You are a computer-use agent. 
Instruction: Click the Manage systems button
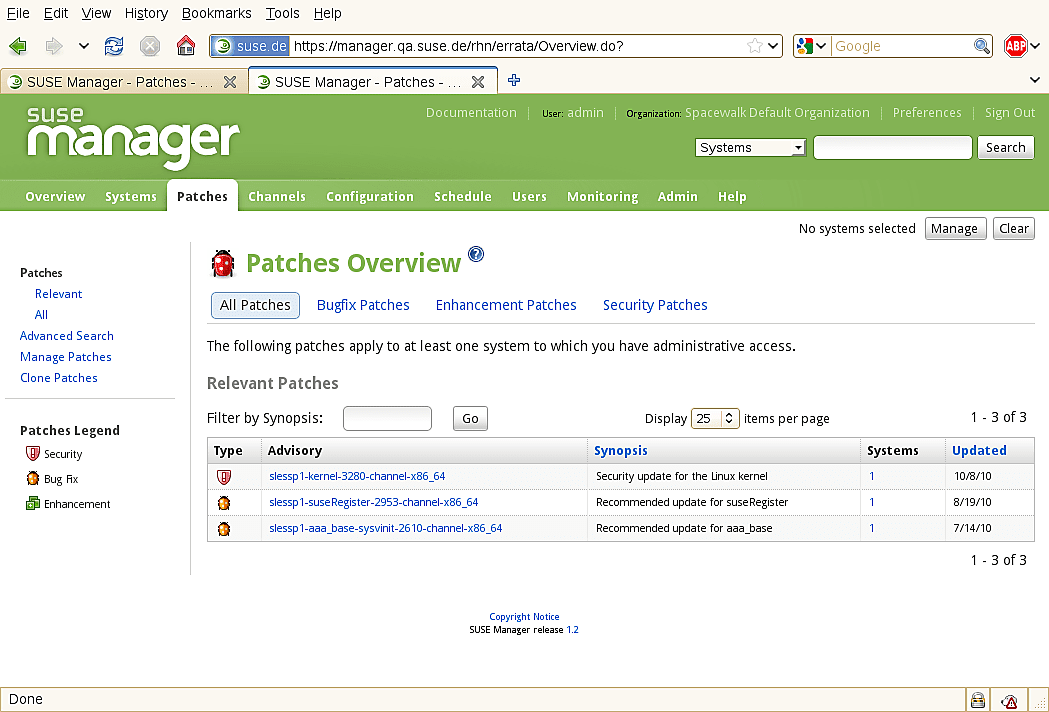click(x=955, y=228)
